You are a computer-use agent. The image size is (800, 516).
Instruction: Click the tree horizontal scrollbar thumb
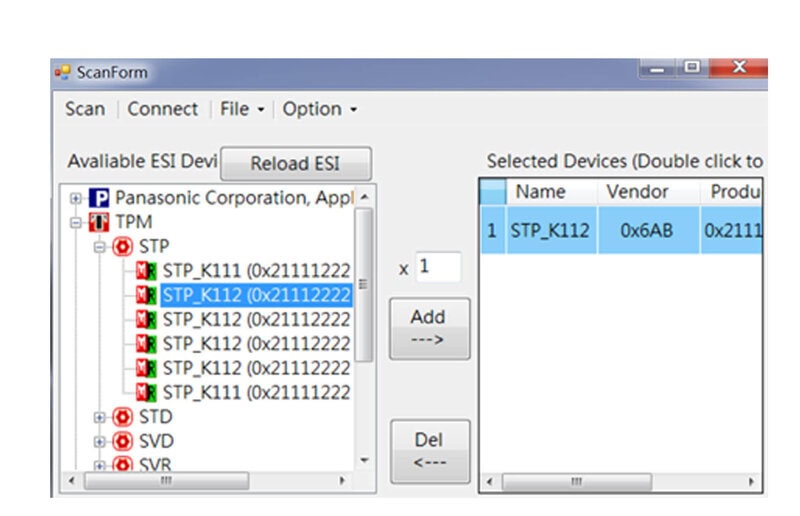coord(166,481)
